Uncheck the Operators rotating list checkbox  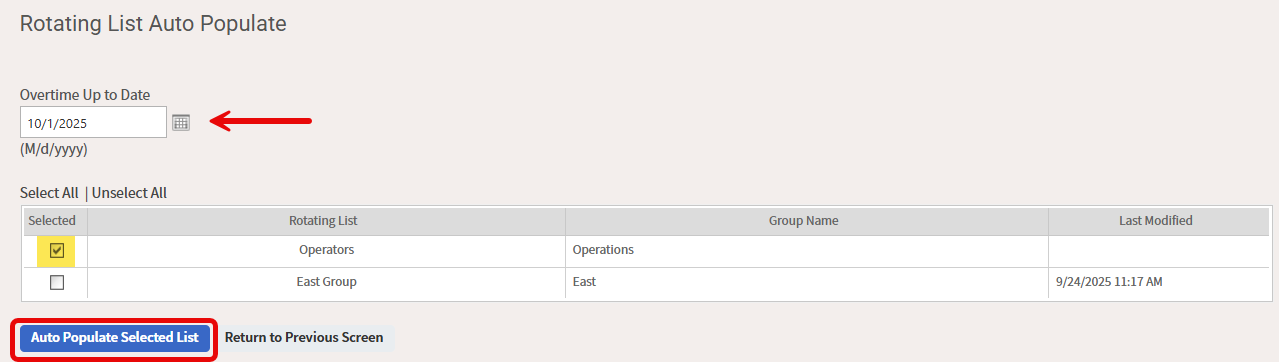coord(57,251)
